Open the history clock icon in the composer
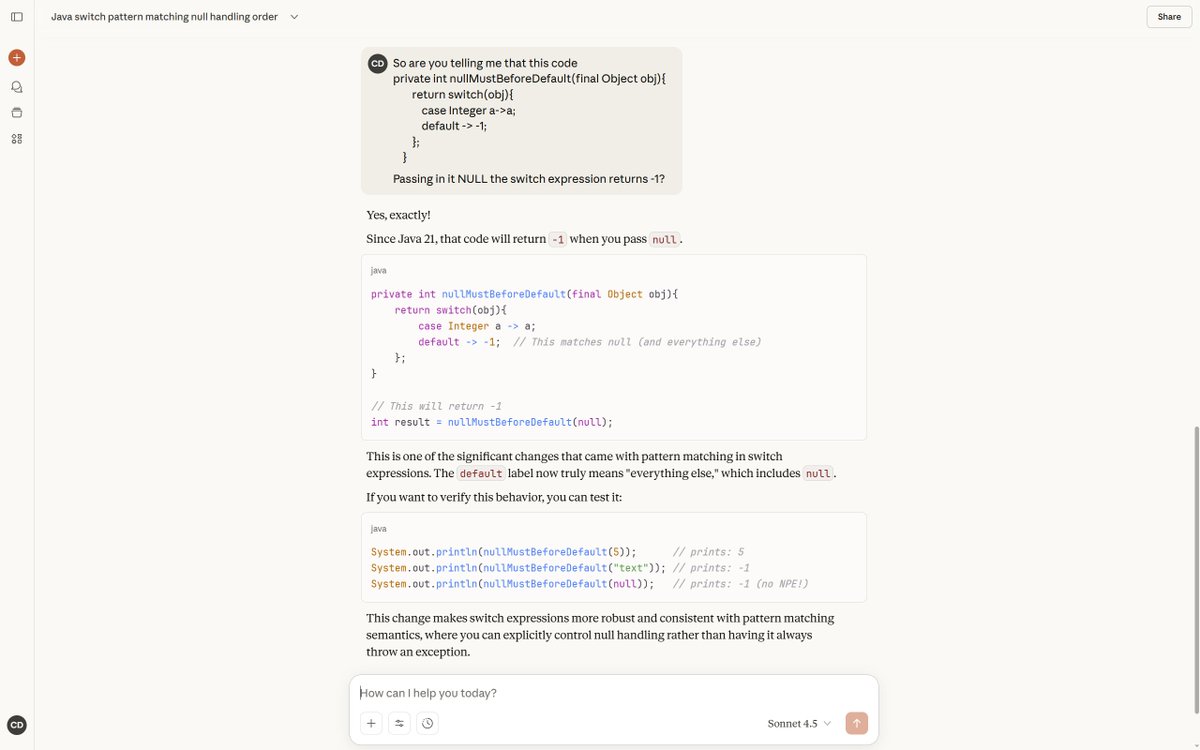The height and width of the screenshot is (750, 1200). tap(427, 722)
